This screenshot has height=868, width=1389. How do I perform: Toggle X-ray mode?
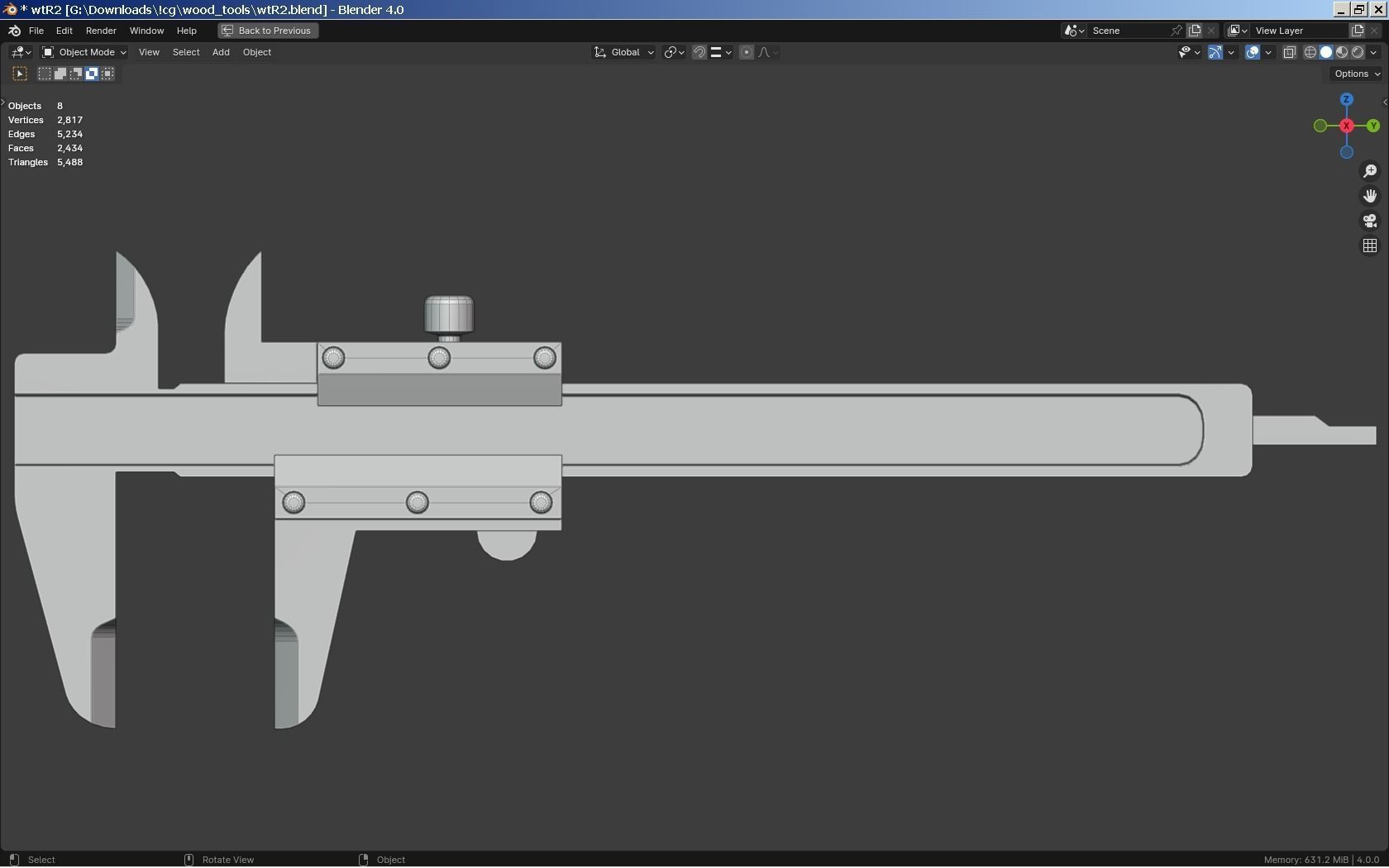(x=1289, y=52)
